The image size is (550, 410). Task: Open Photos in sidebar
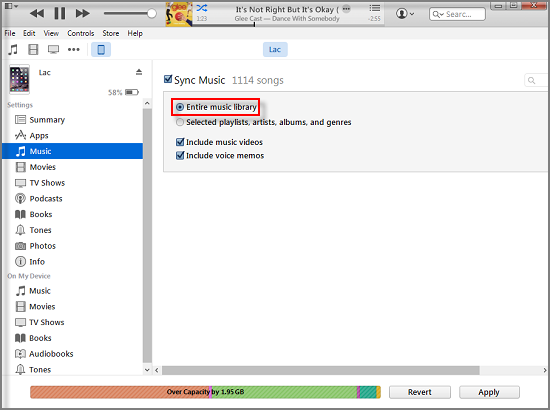coord(72,246)
